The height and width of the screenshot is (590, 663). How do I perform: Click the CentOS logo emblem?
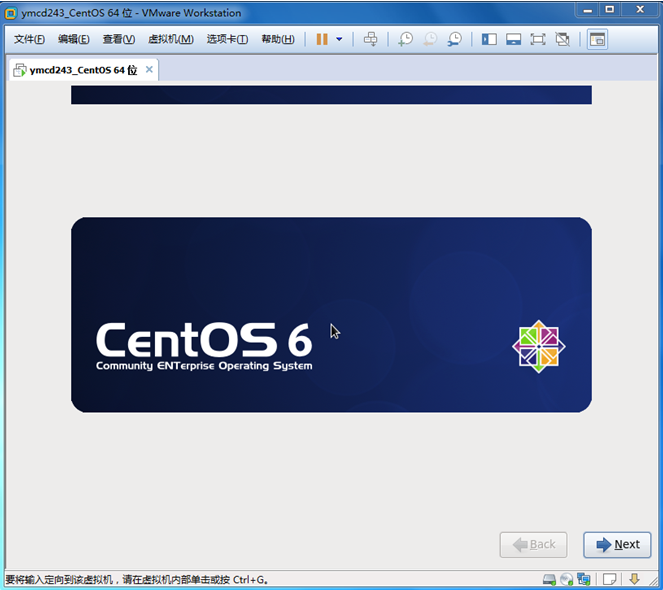[539, 346]
